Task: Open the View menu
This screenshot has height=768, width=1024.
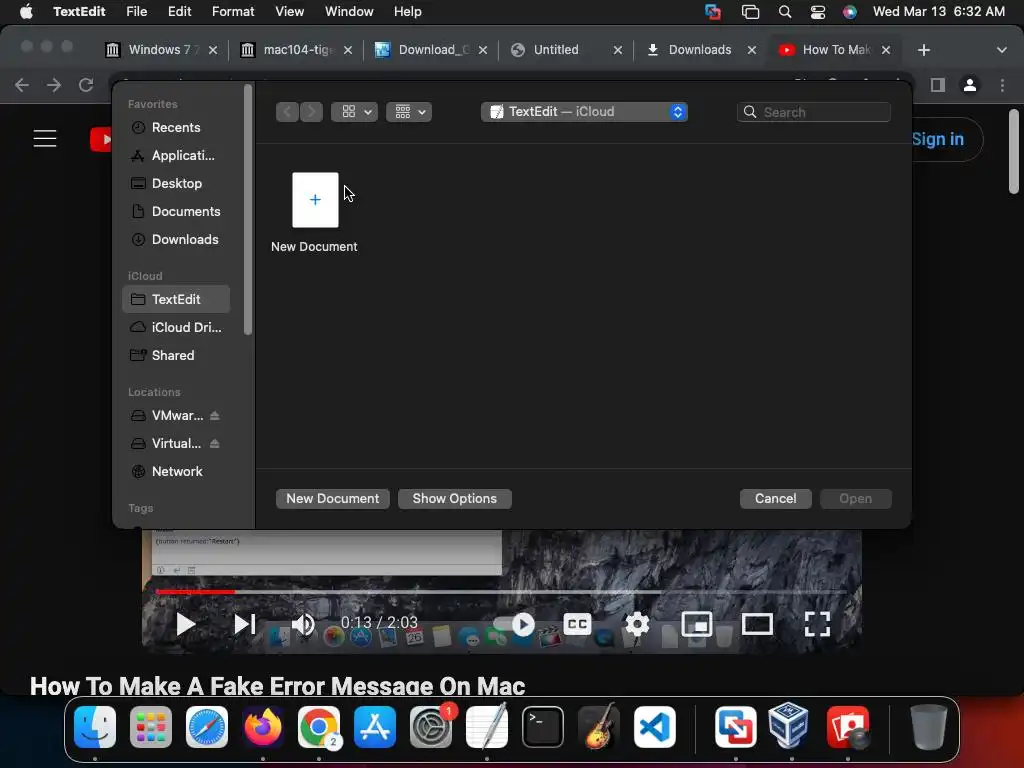Action: pyautogui.click(x=289, y=12)
